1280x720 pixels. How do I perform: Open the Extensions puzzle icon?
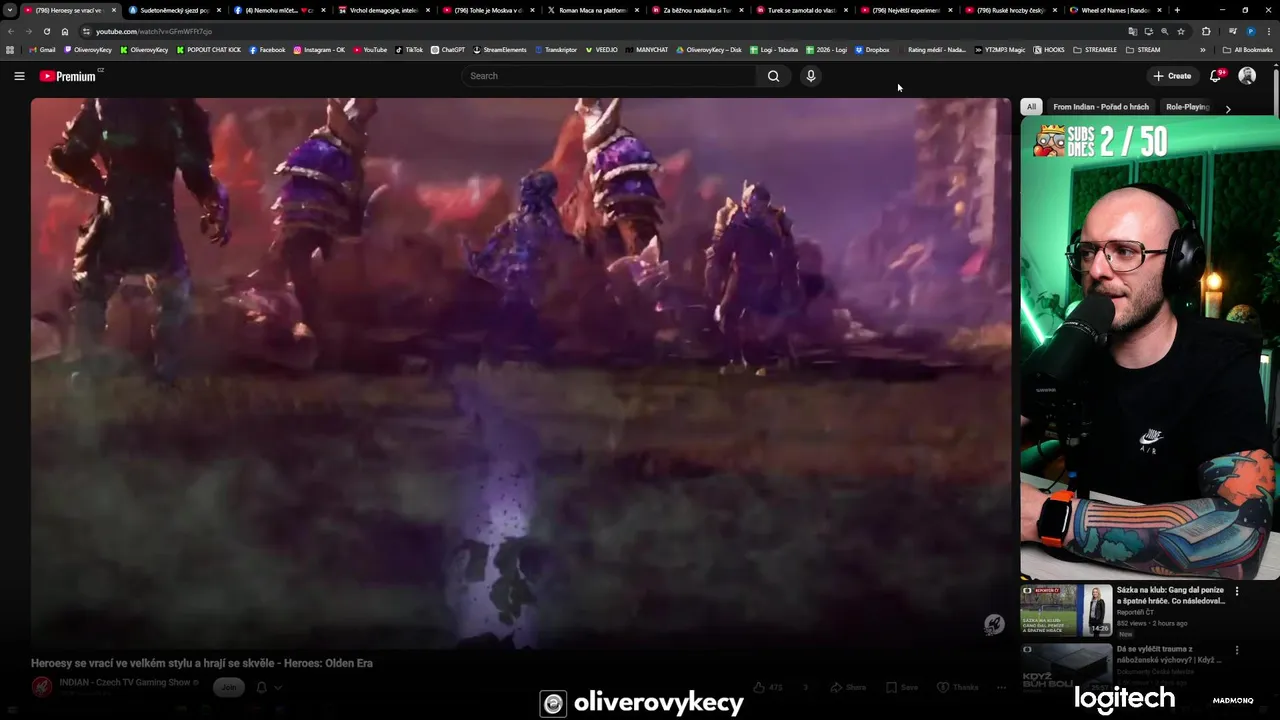(x=1206, y=32)
